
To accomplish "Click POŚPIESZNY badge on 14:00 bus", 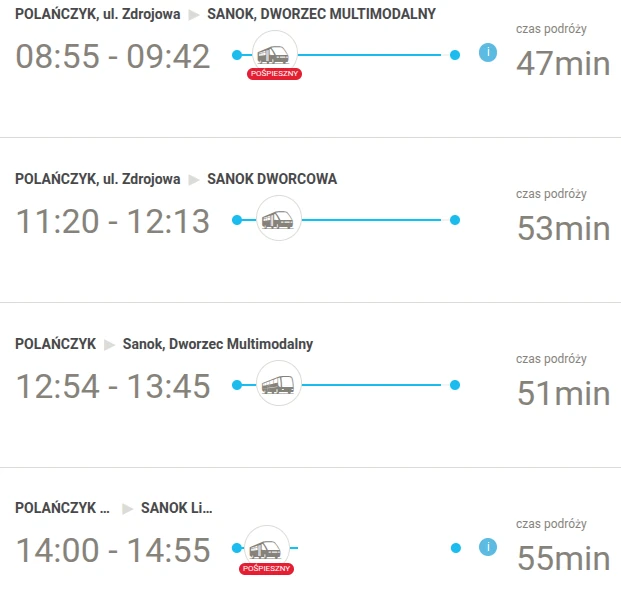I will tap(266, 568).
